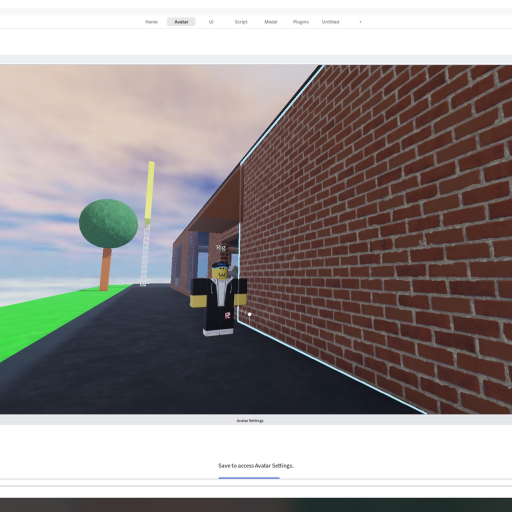This screenshot has height=512, width=512.
Task: Click the Rig name label above character
Action: tap(221, 247)
